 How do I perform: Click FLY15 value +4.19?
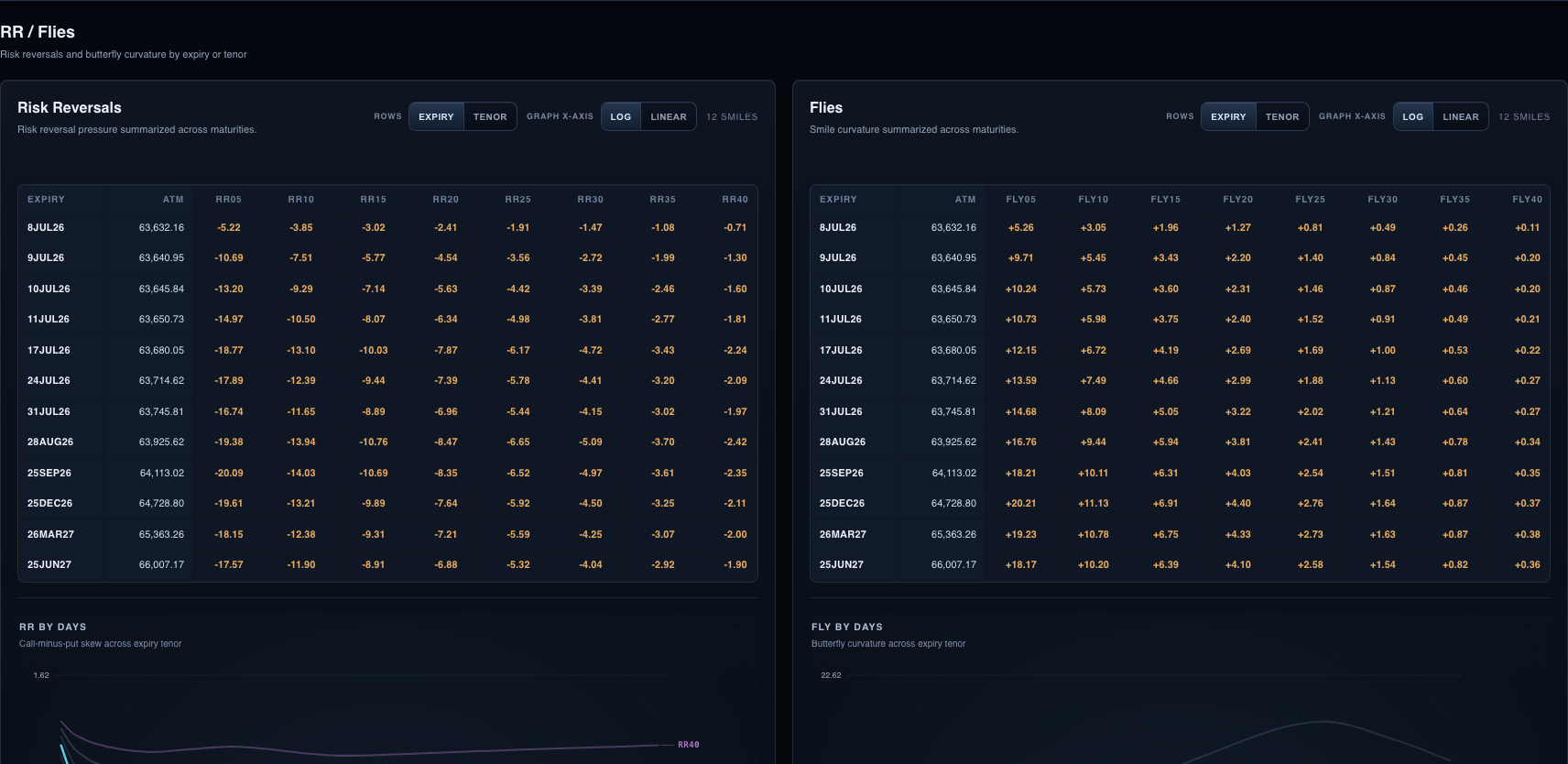tap(1166, 350)
